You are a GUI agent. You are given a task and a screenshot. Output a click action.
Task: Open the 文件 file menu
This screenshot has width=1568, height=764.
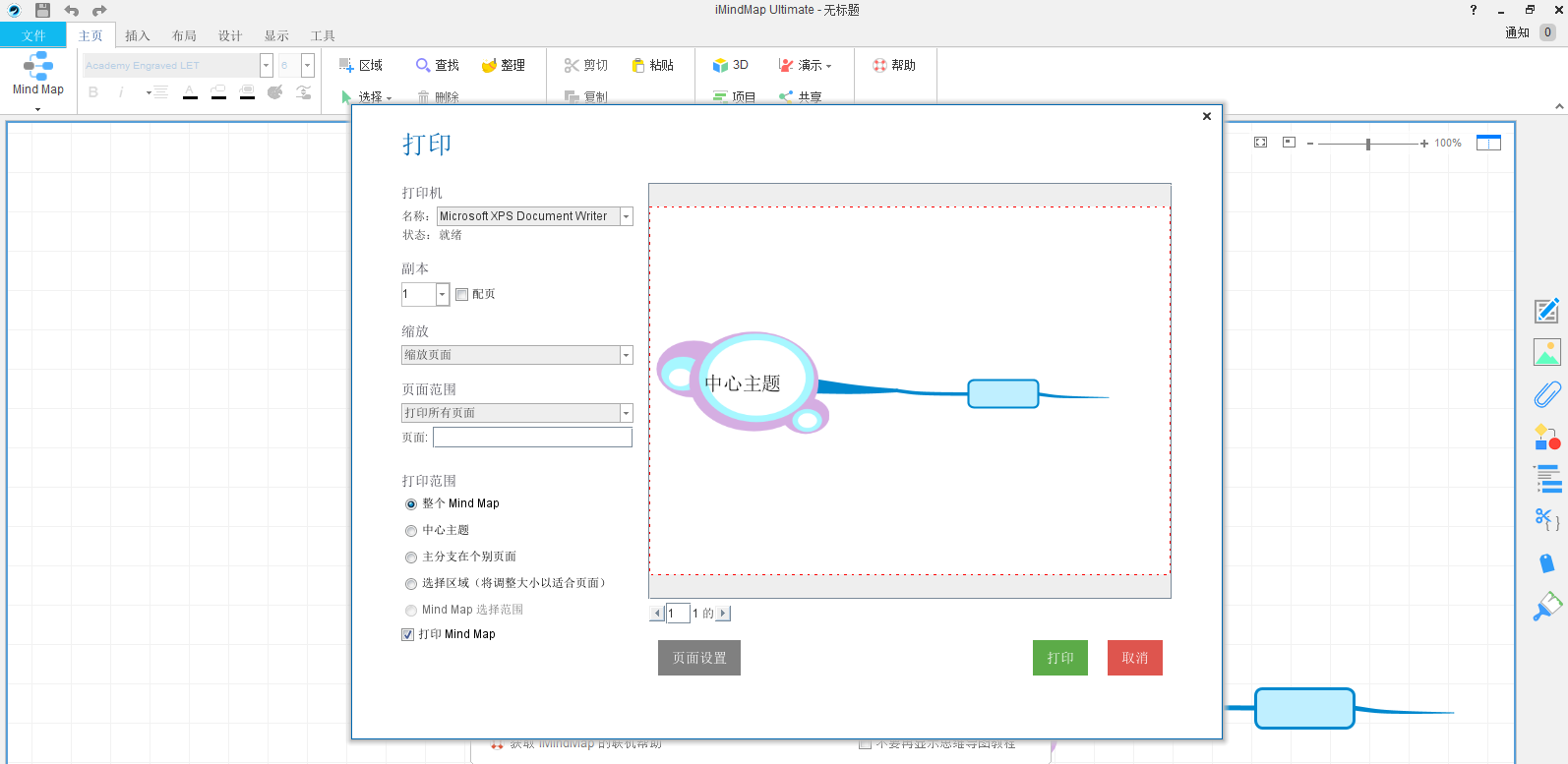33,35
